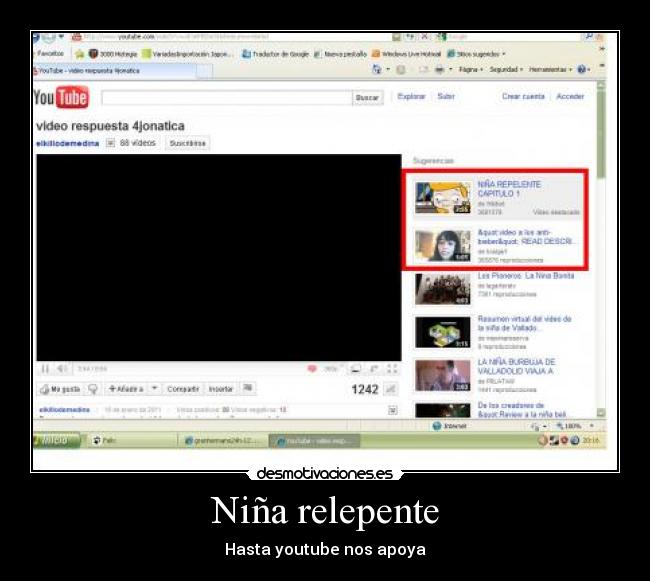Click the Suscribirse button
This screenshot has width=650, height=581.
[187, 143]
